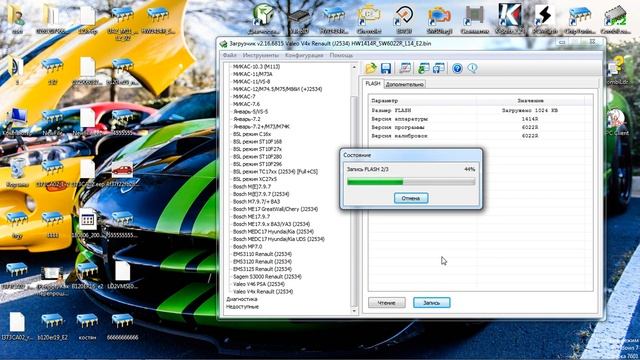Click the 'Загружено 1024 КВ' value cell
Screen dimensions: 640x360
tap(530, 111)
